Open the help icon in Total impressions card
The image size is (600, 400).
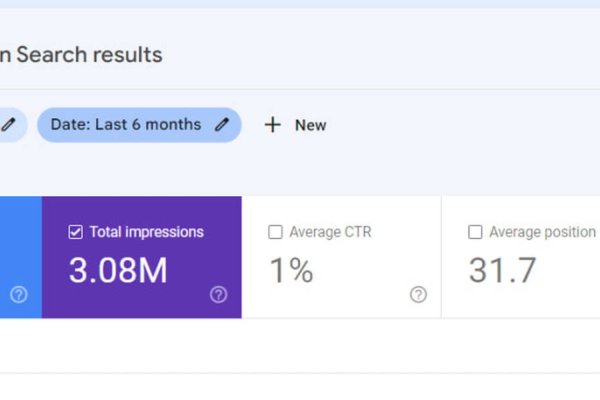[x=218, y=294]
